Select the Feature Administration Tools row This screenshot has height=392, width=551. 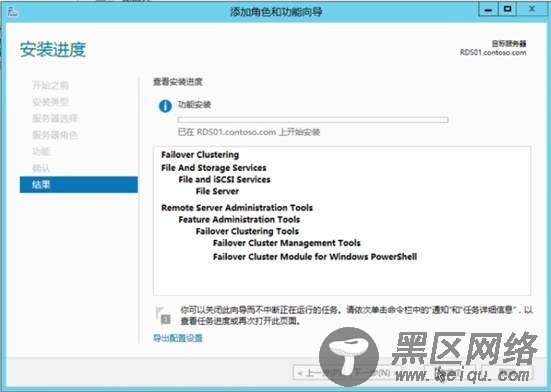coord(239,220)
